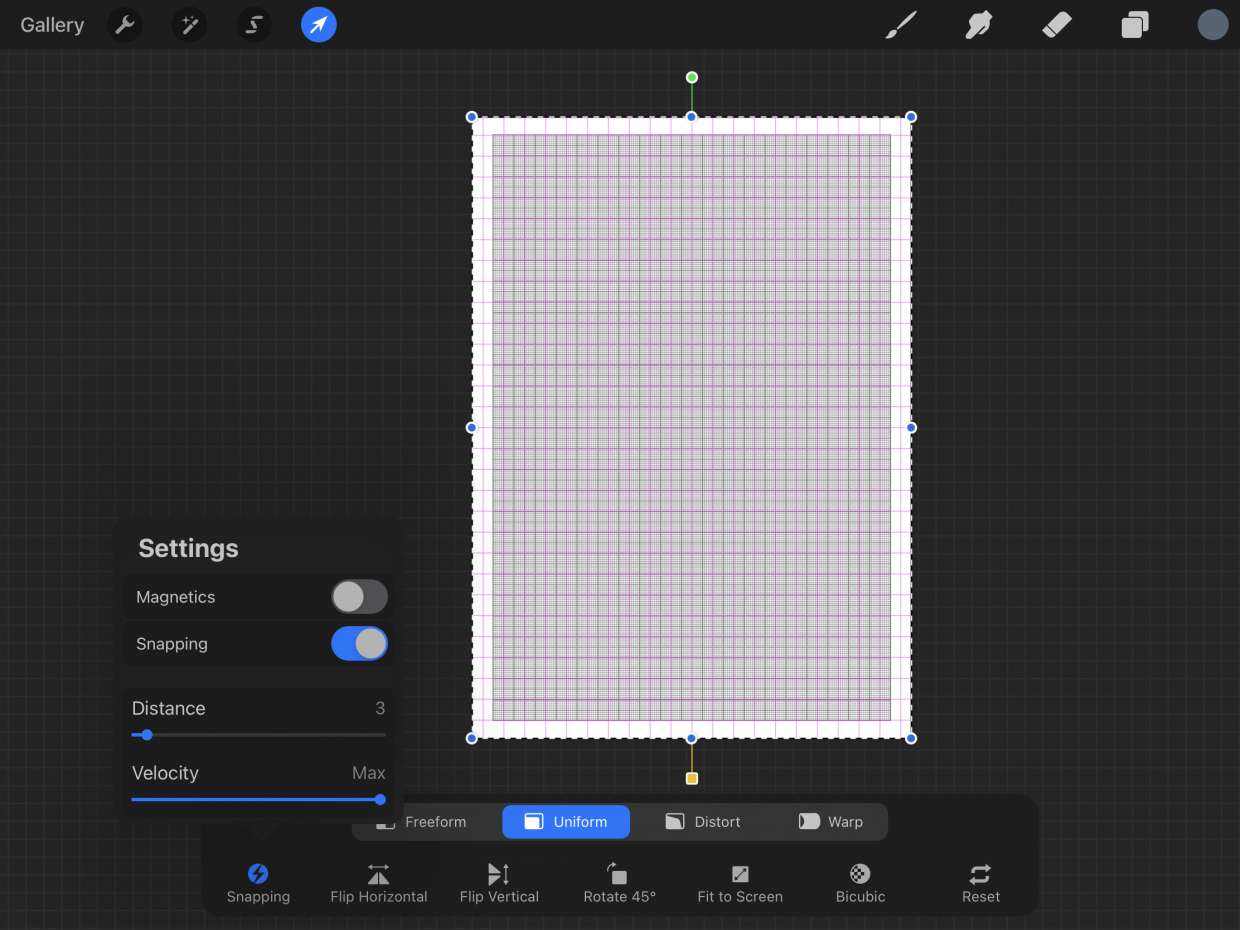
Task: Reset the transformation
Action: pyautogui.click(x=980, y=883)
